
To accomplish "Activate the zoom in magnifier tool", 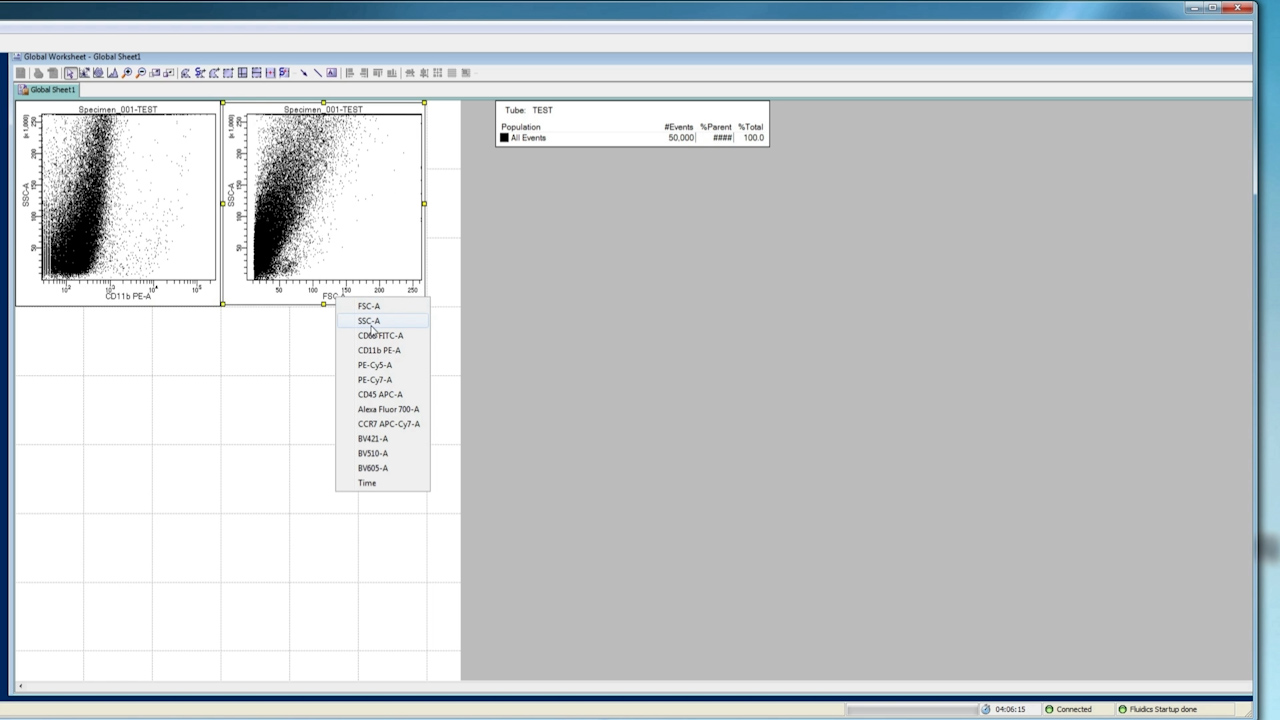I will 127,73.
